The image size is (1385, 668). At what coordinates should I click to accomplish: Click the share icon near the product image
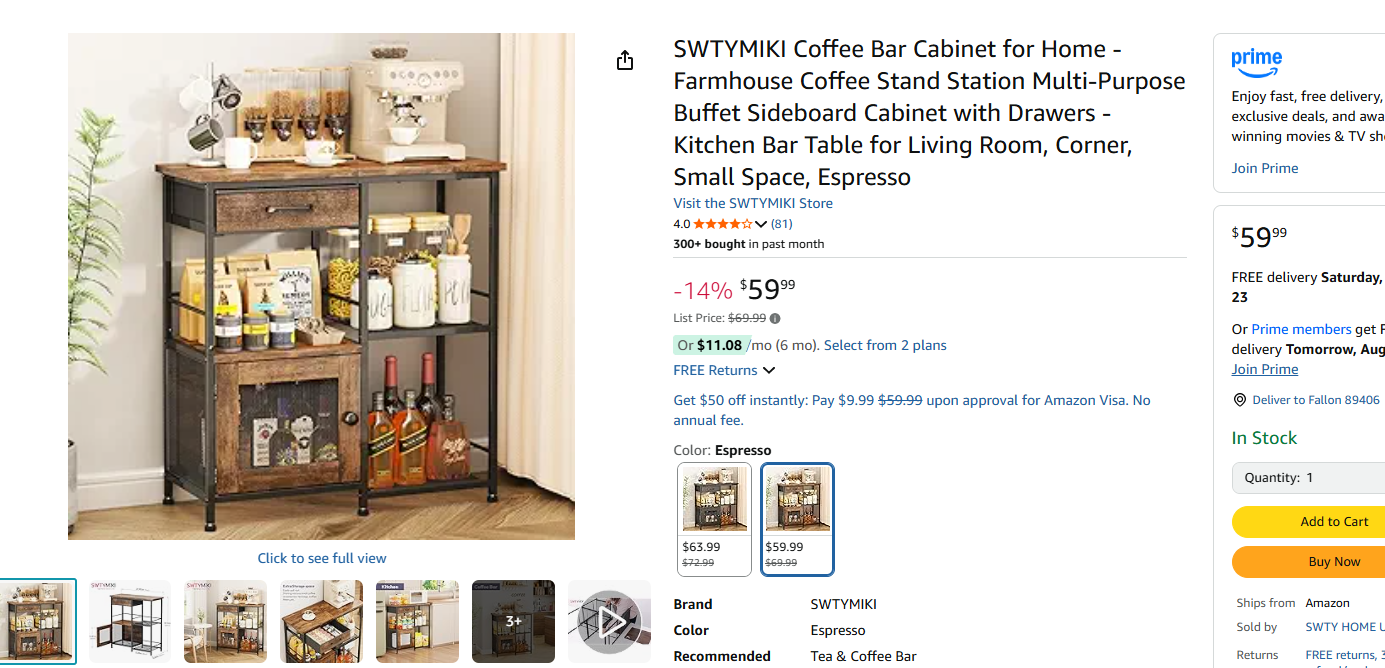click(625, 60)
